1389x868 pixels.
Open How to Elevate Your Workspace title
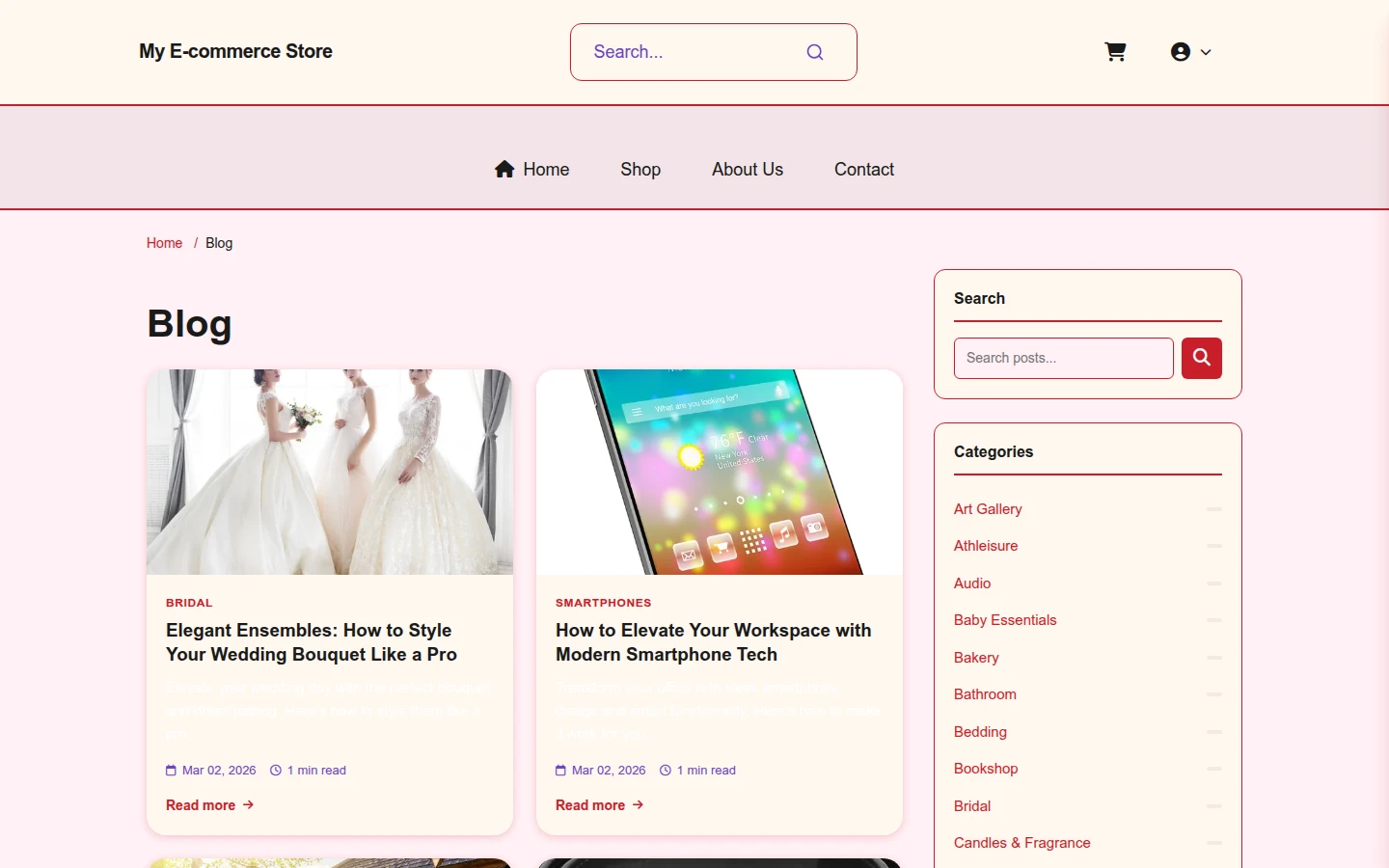click(x=714, y=642)
